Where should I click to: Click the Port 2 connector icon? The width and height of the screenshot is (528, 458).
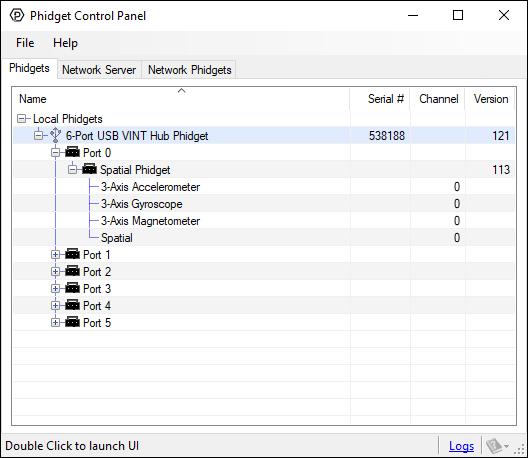[72, 271]
